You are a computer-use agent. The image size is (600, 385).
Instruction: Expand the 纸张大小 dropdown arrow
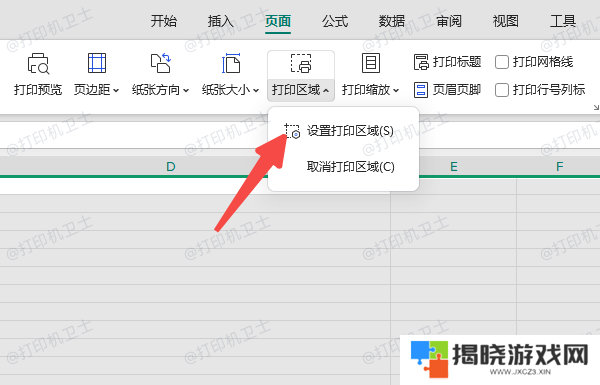pos(256,91)
